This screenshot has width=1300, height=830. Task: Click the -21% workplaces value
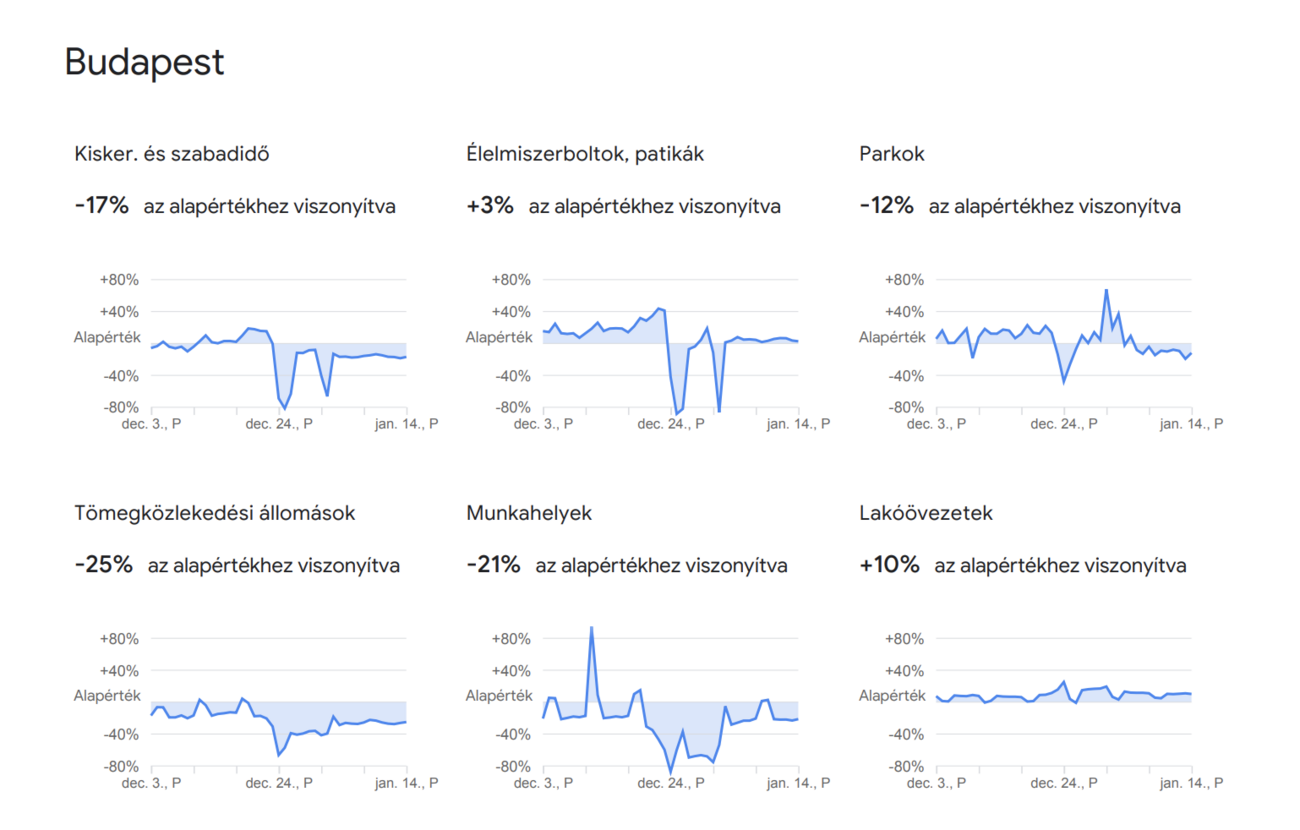[x=493, y=565]
